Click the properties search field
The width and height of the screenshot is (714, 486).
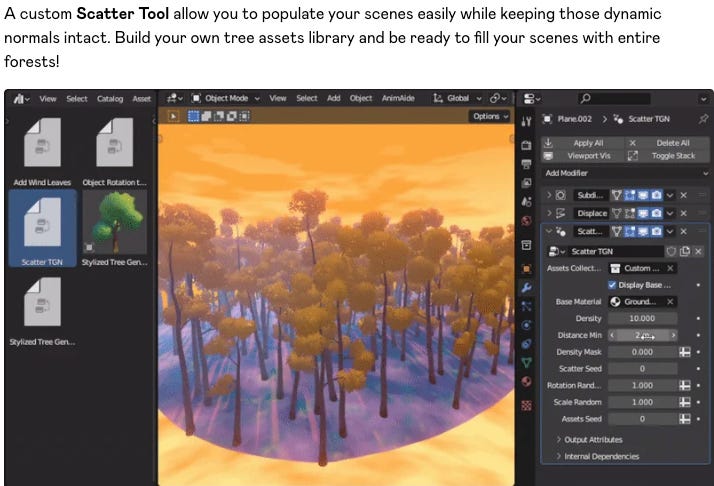click(x=614, y=98)
